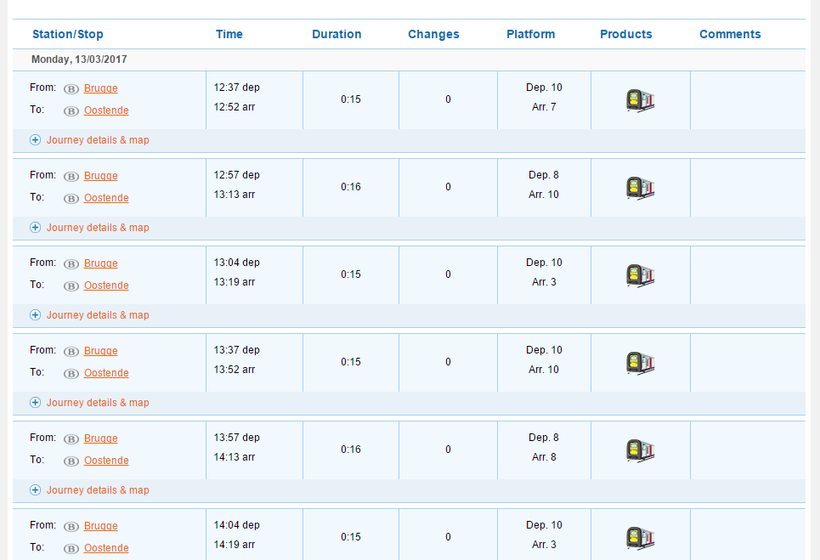Click the train icon for 13:57 departure
Image resolution: width=820 pixels, height=560 pixels.
(x=640, y=450)
